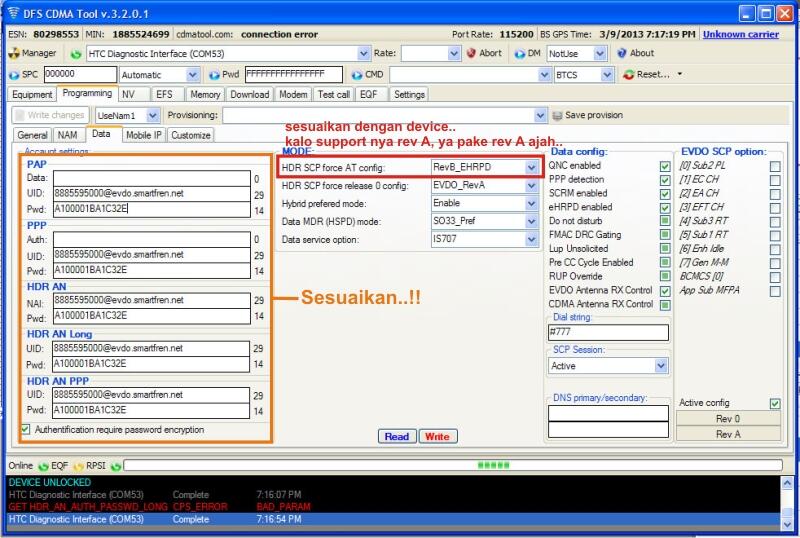Open the Unknown carrier link

741,35
